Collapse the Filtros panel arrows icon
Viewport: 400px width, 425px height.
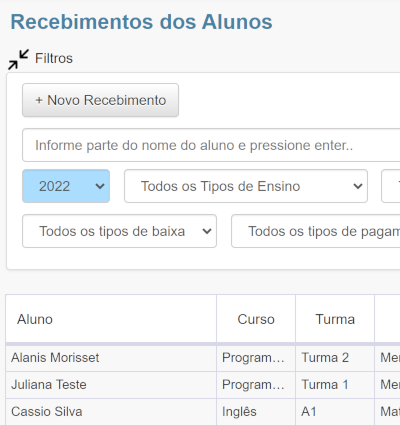click(18, 59)
